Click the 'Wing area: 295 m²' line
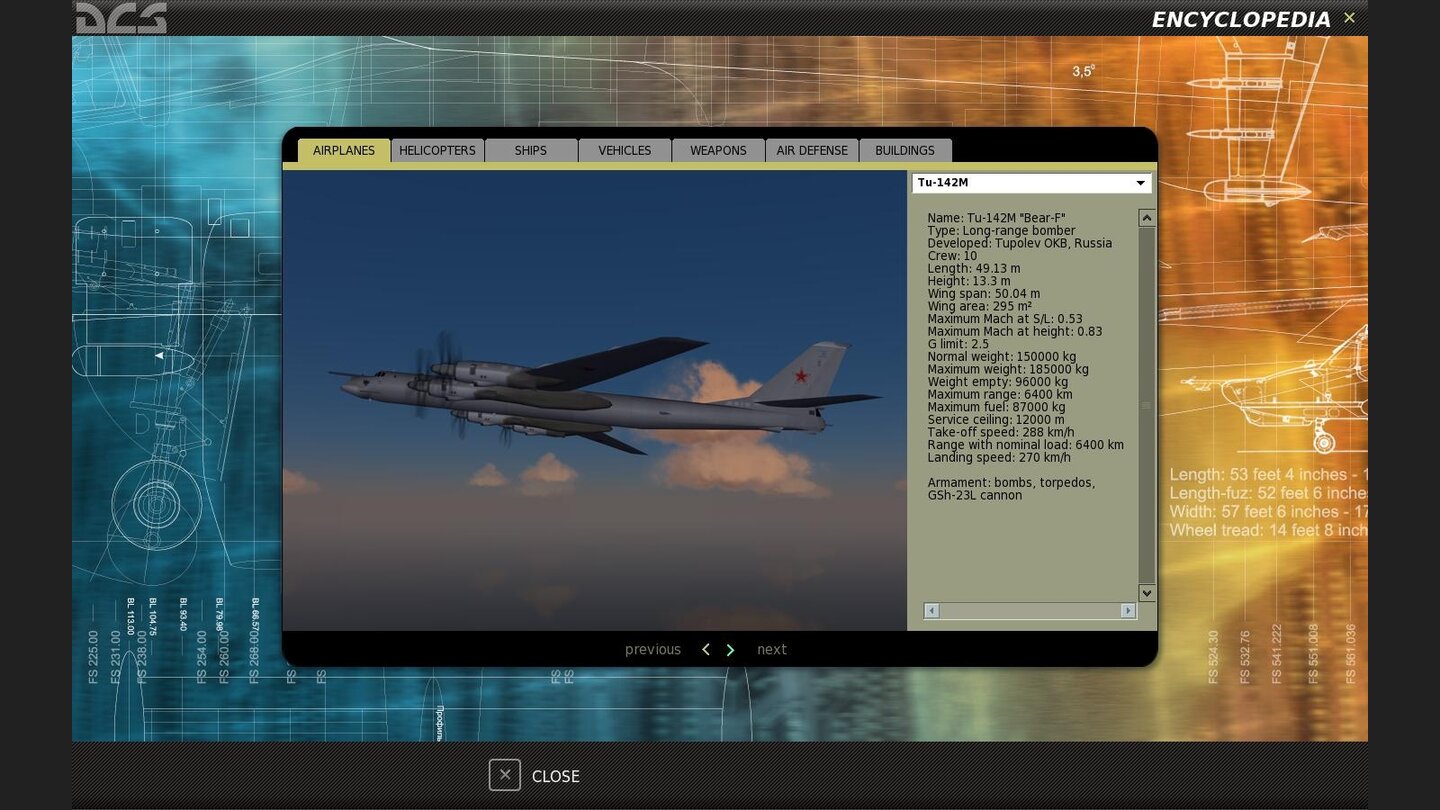This screenshot has width=1440, height=810. [x=979, y=306]
